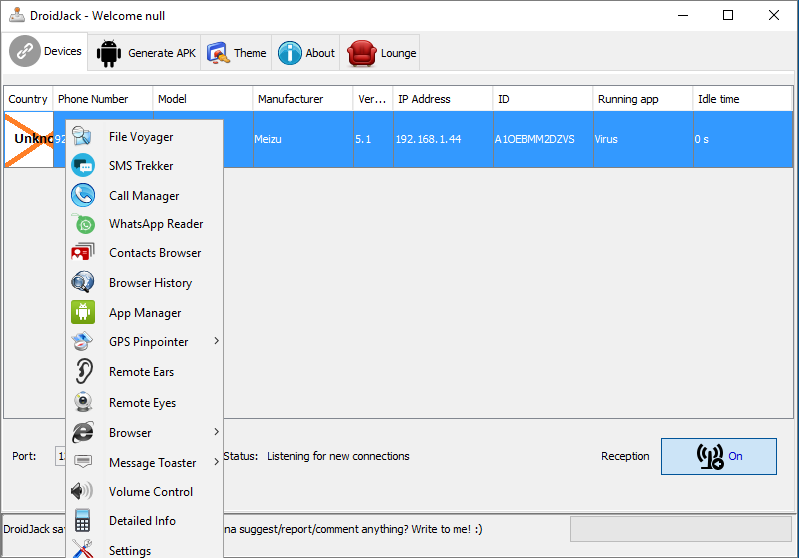Viewport: 799px width, 558px height.
Task: Sort by Idle time column header
Action: [x=742, y=99]
